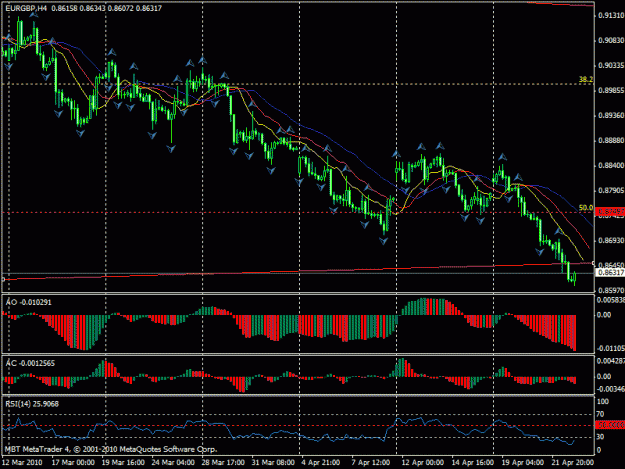Select the 38.2 Fibonacci level label
625x469 pixels.
point(586,80)
